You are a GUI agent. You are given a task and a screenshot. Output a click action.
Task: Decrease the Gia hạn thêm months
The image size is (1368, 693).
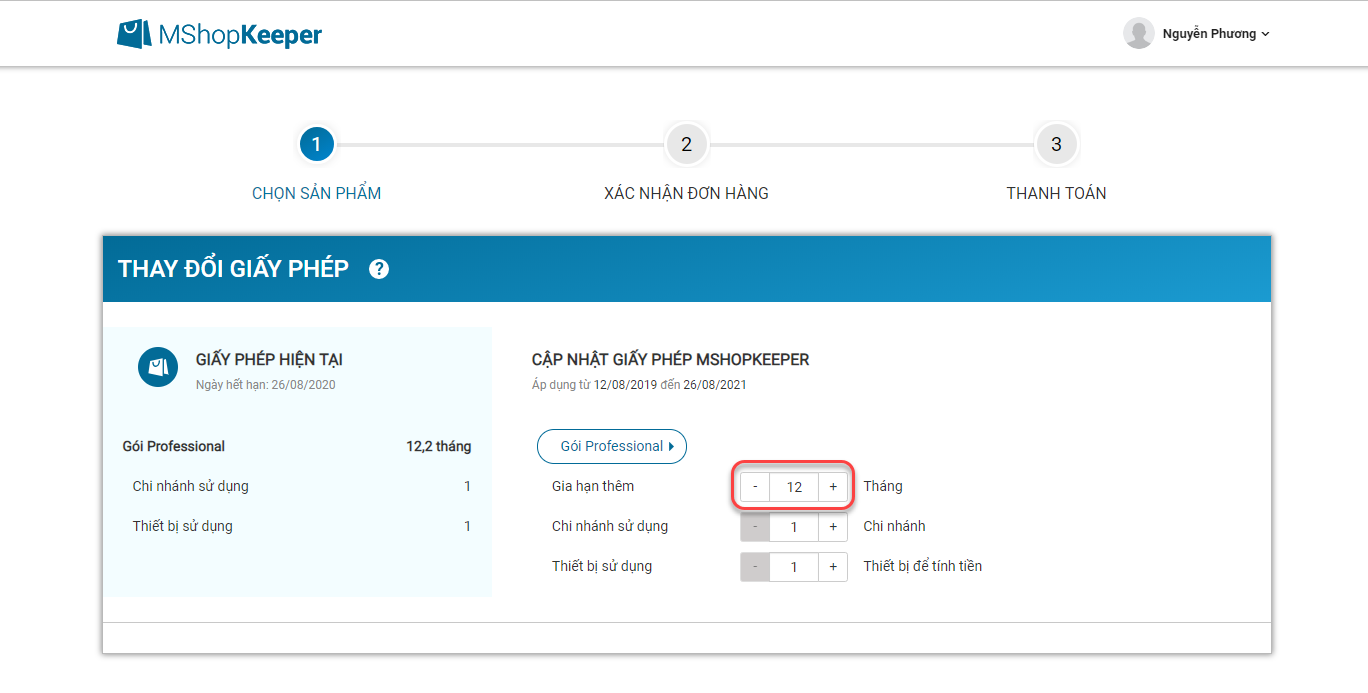pos(755,487)
